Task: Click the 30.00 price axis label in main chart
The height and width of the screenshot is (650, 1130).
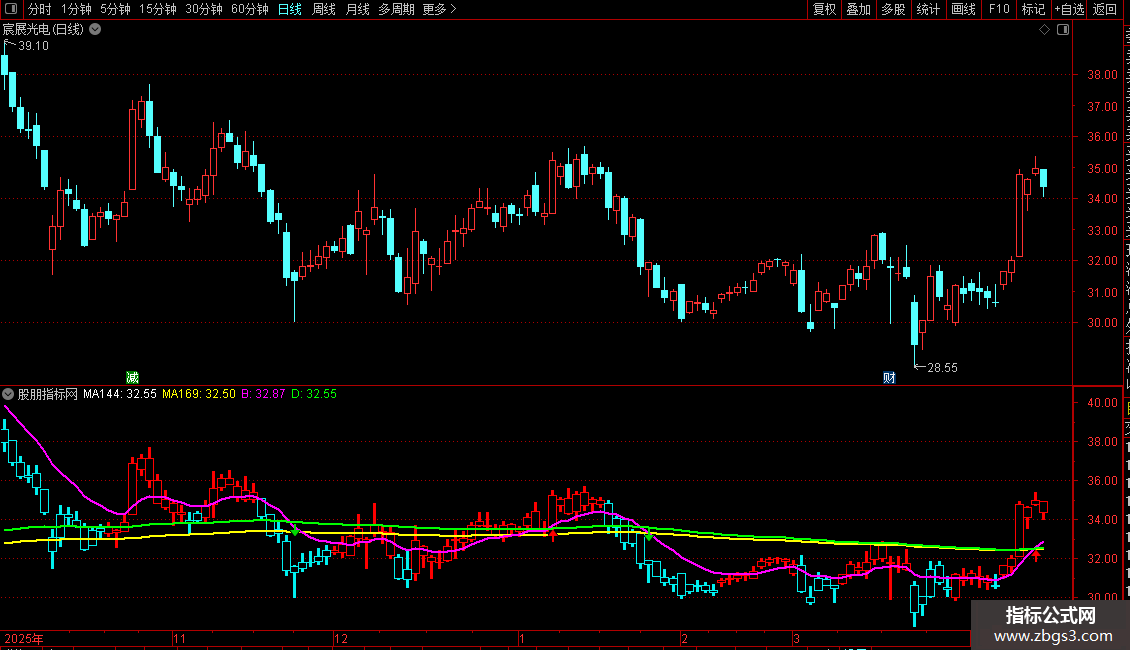Action: tap(1102, 323)
